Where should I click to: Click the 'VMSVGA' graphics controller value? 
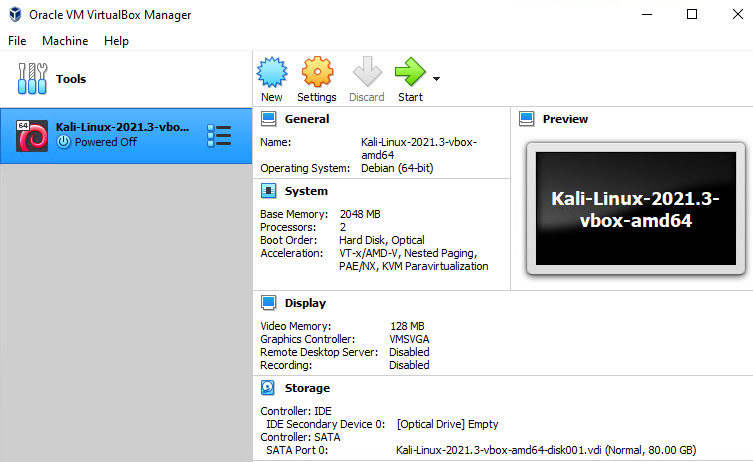pyautogui.click(x=409, y=339)
